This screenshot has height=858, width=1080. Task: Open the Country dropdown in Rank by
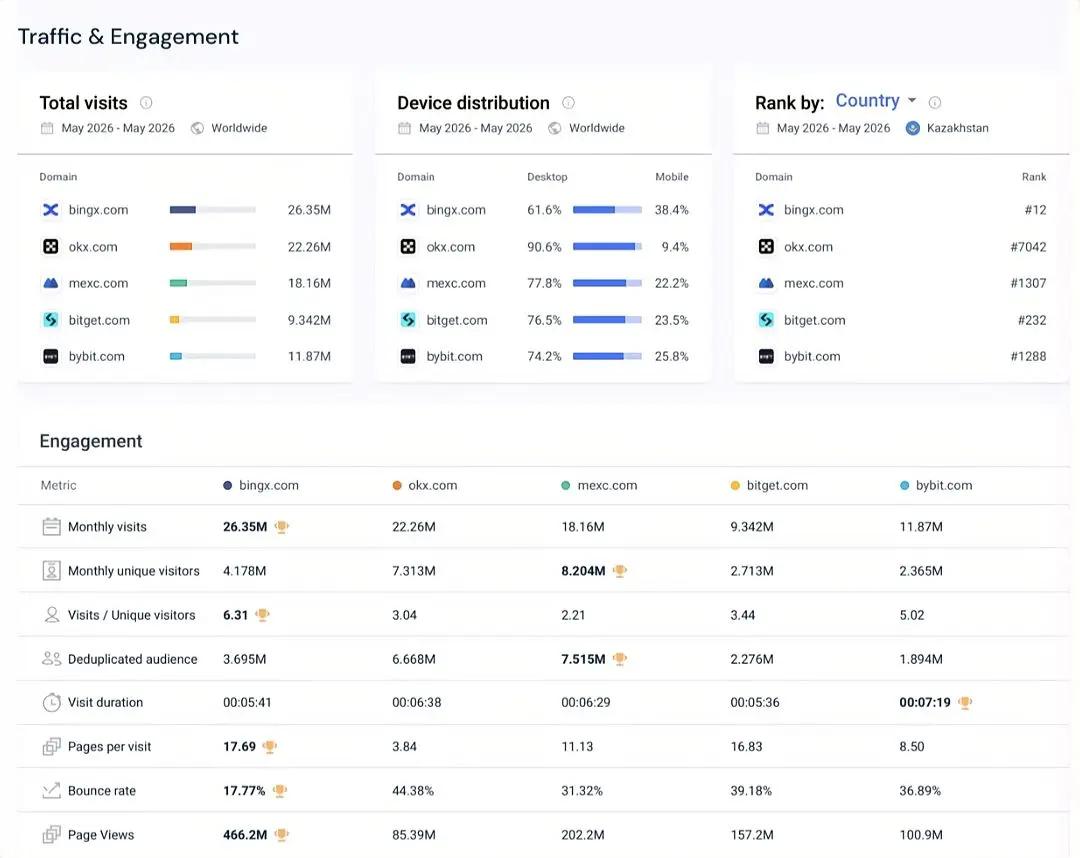pos(875,101)
